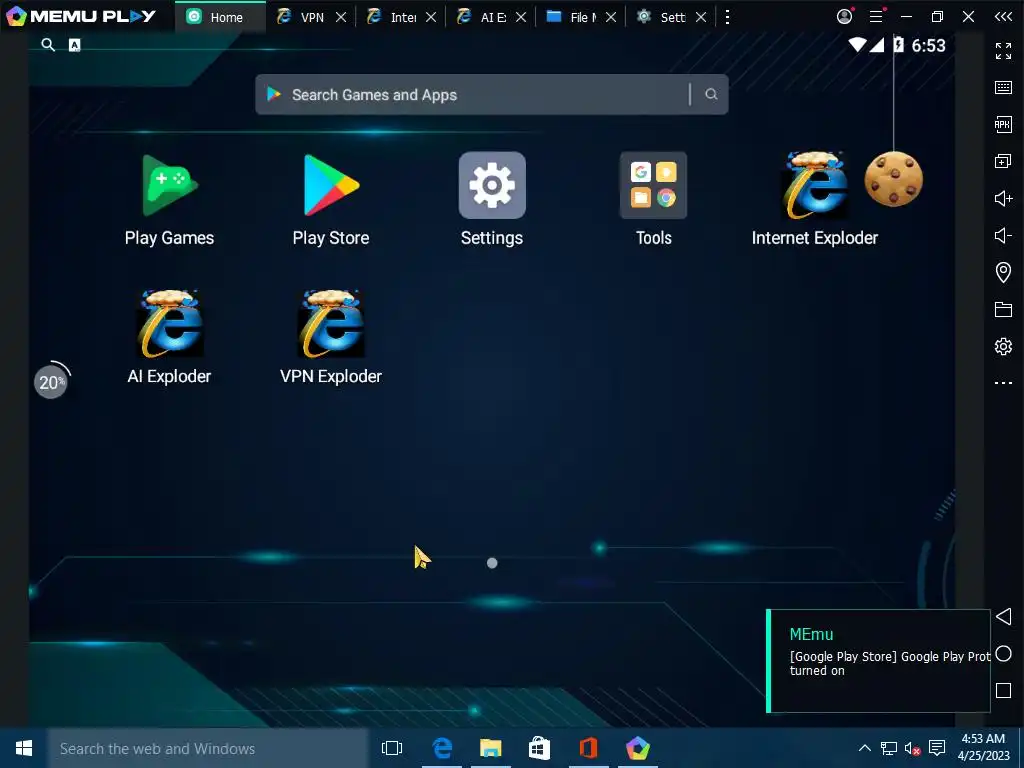The width and height of the screenshot is (1024, 768).
Task: Tap the Android home circle button
Action: click(1004, 654)
